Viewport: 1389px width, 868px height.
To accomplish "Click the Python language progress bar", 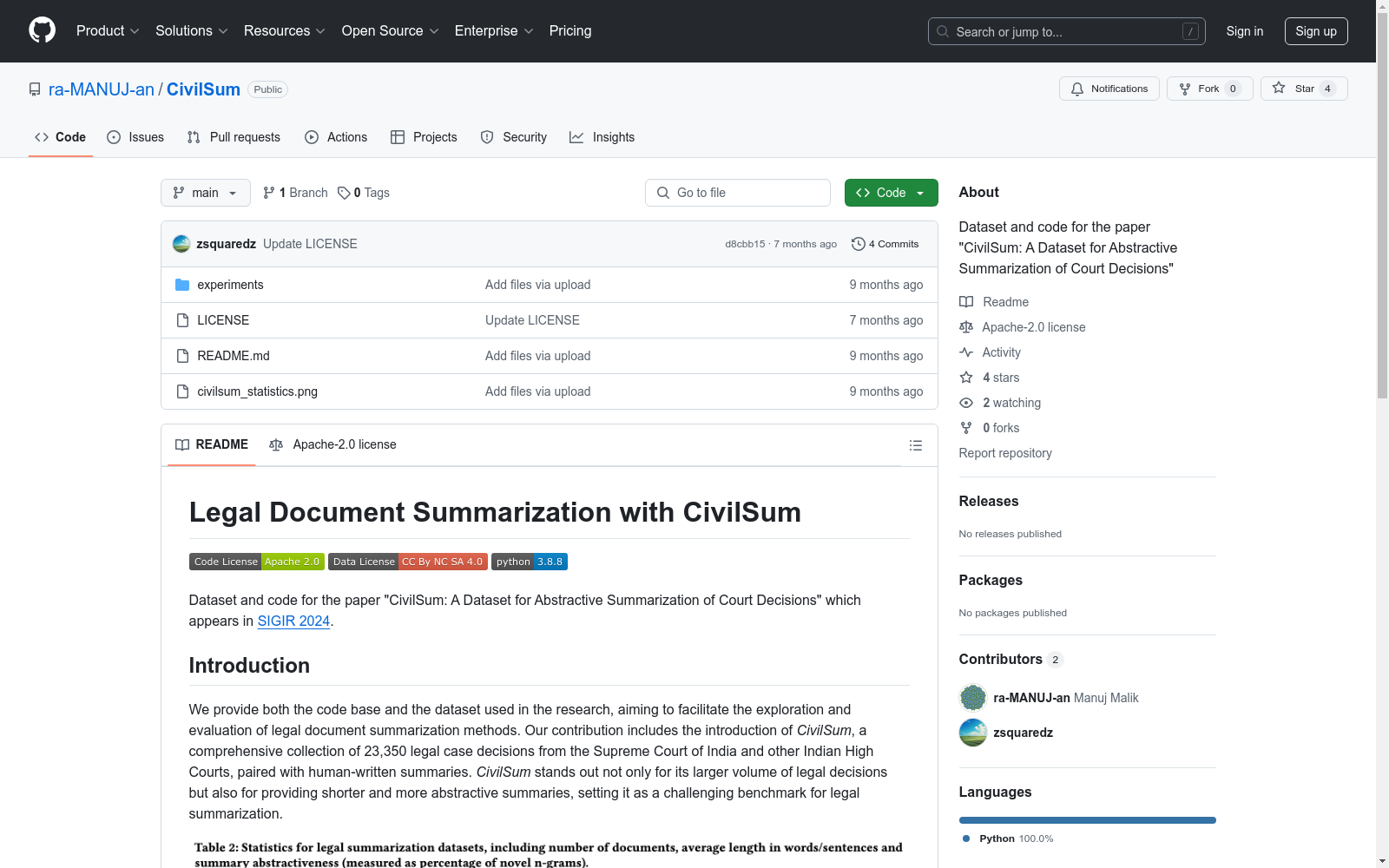I will (x=1088, y=820).
